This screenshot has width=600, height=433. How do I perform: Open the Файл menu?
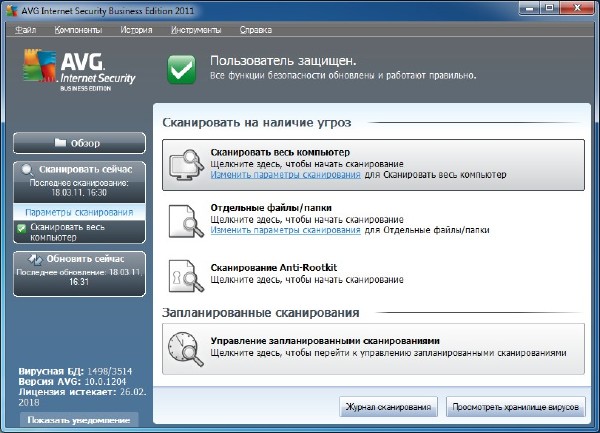point(29,30)
